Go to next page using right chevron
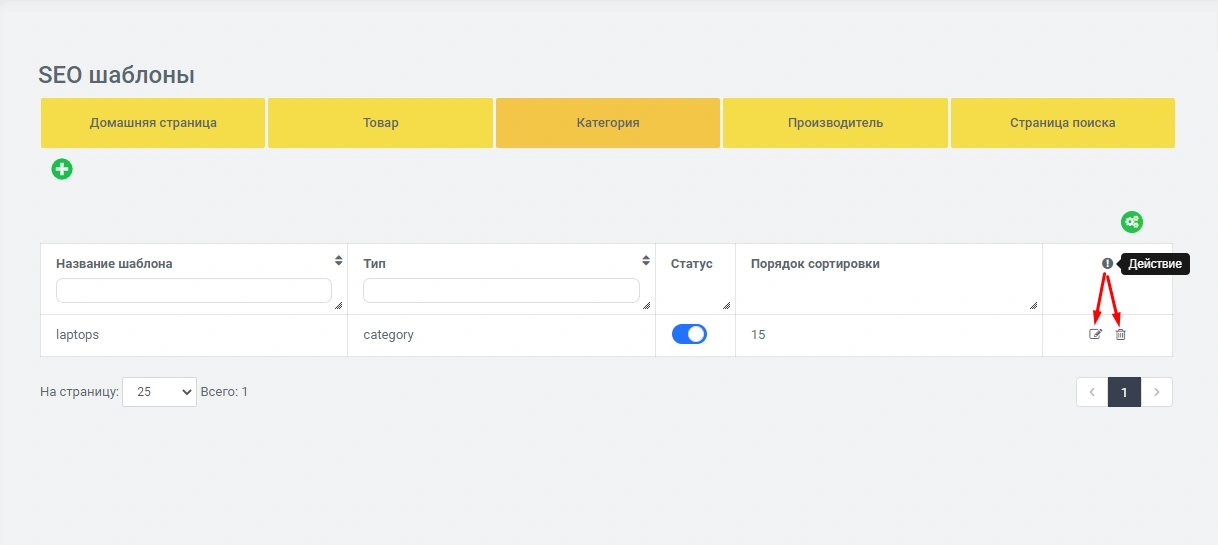 pyautogui.click(x=1156, y=392)
